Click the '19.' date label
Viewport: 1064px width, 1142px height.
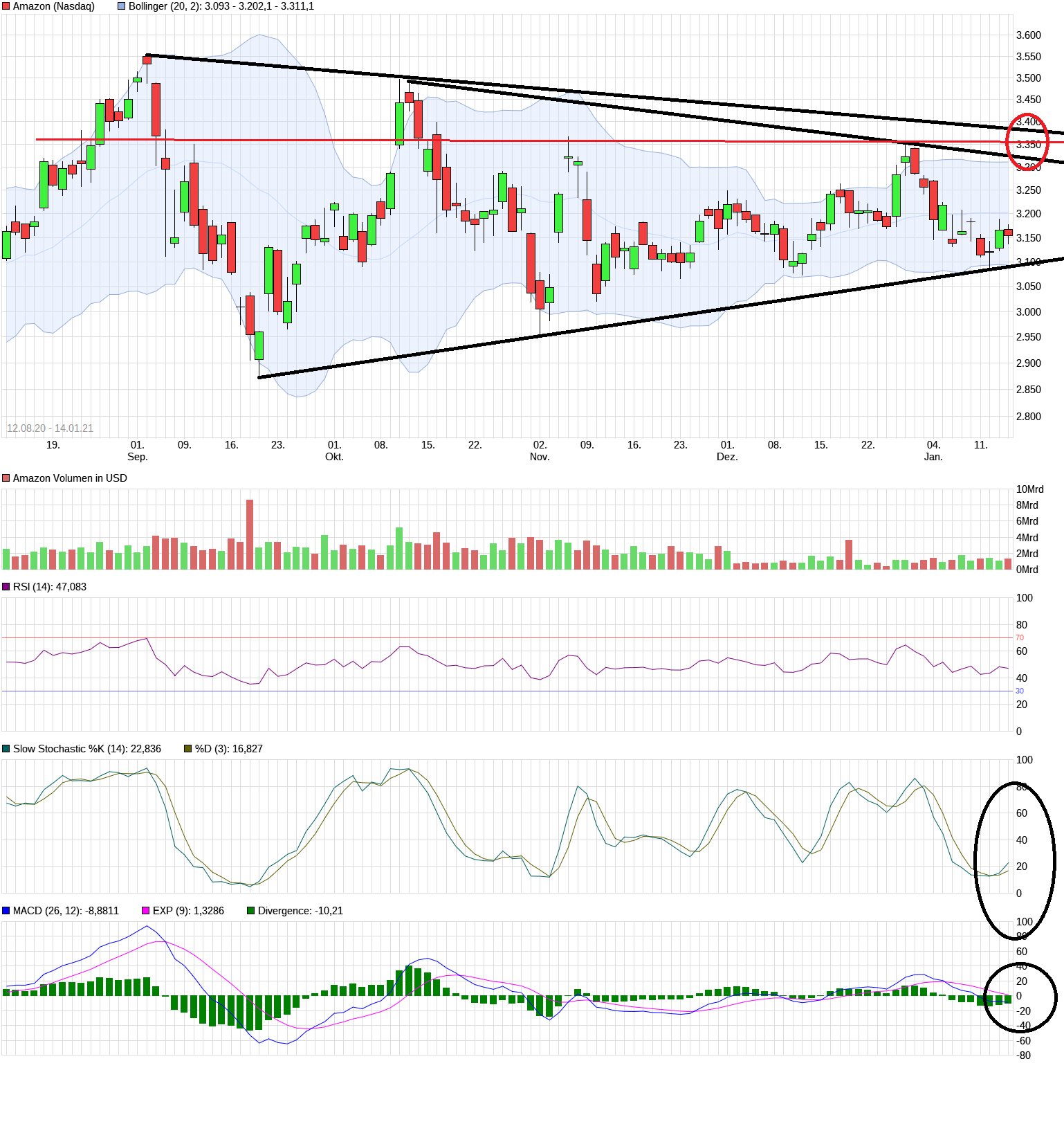pyautogui.click(x=53, y=445)
